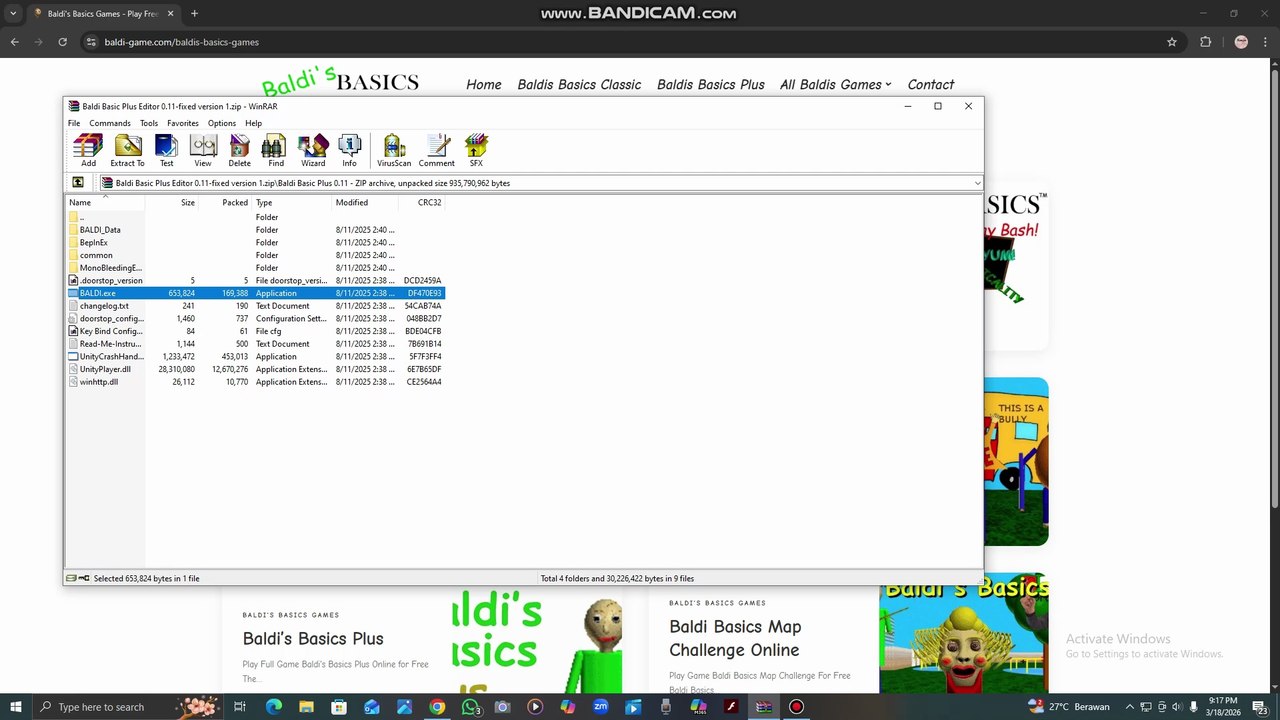Select the BALDI_Data folder
1280x720 pixels.
click(100, 230)
